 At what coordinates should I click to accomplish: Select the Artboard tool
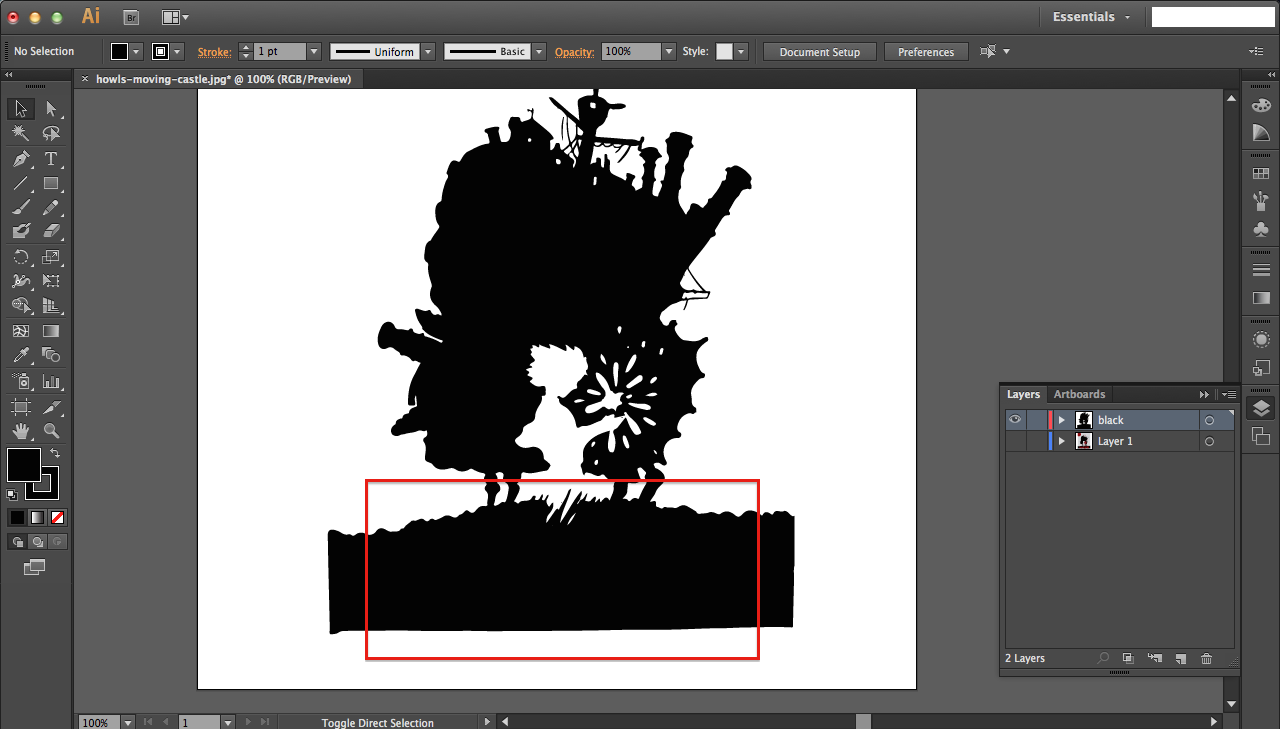tap(21, 406)
